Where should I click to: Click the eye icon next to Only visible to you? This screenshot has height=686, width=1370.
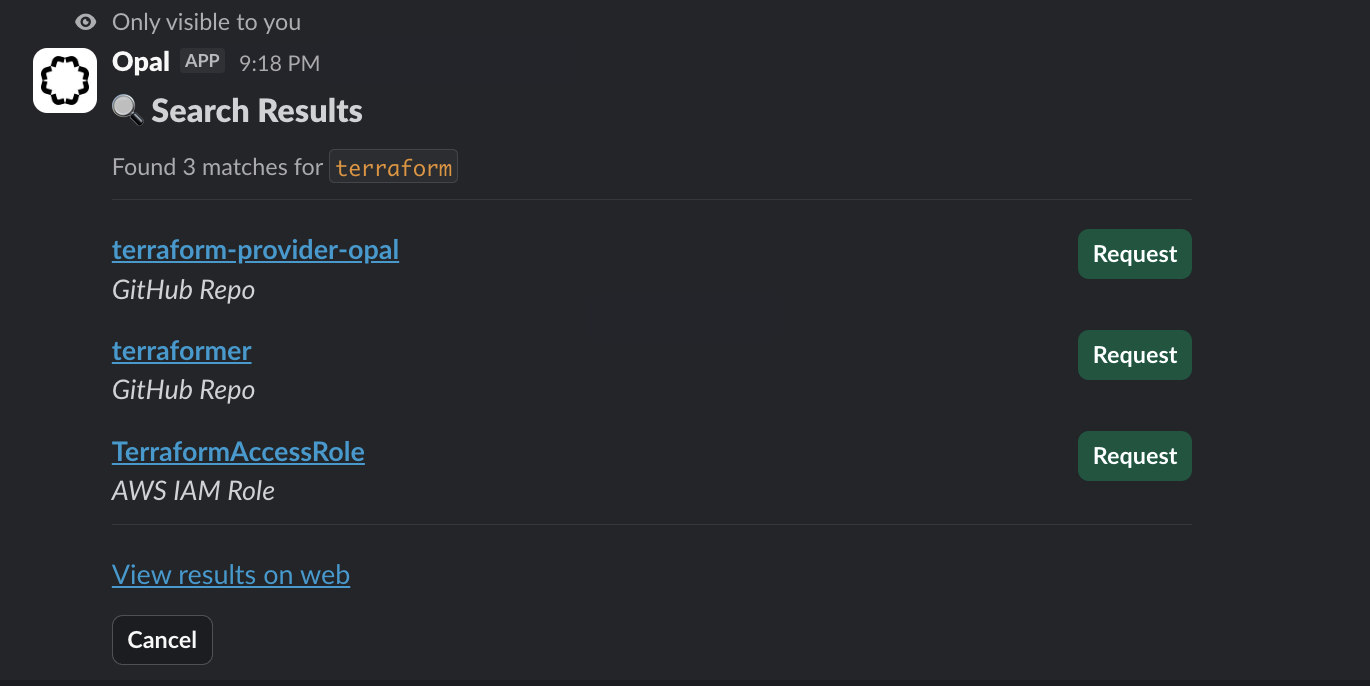coord(85,21)
